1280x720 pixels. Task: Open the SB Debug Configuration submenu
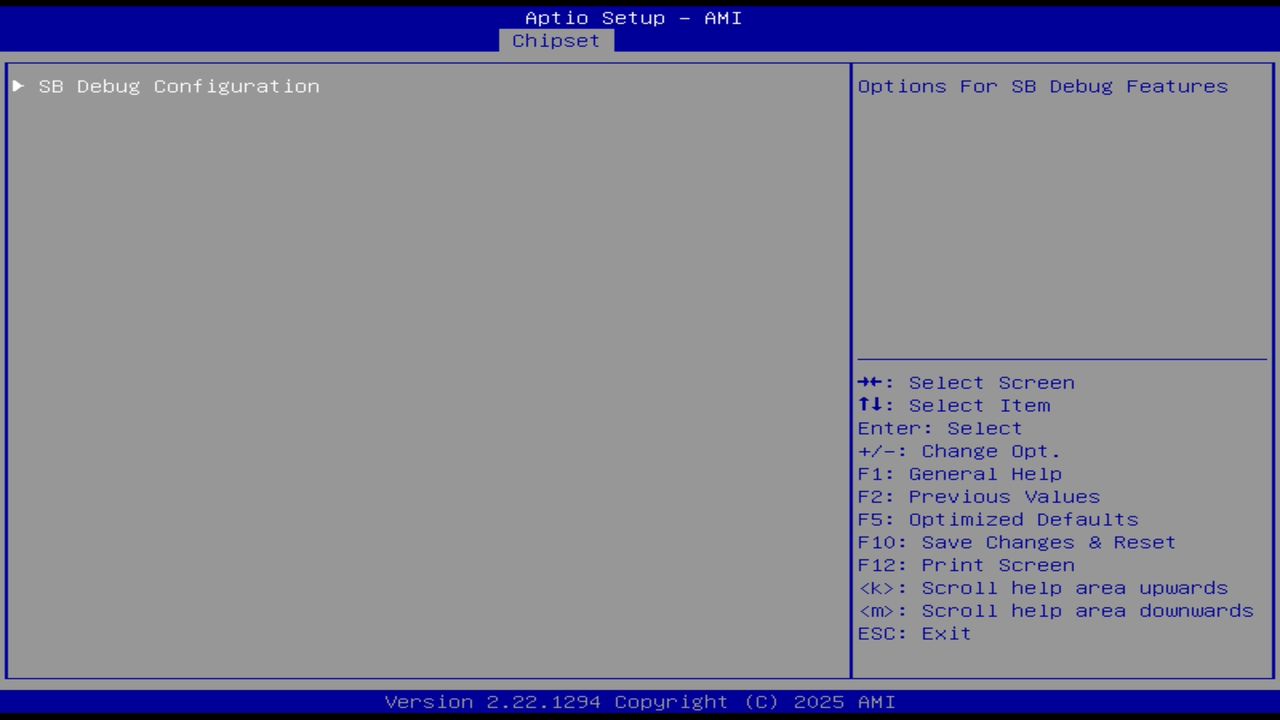pos(178,86)
